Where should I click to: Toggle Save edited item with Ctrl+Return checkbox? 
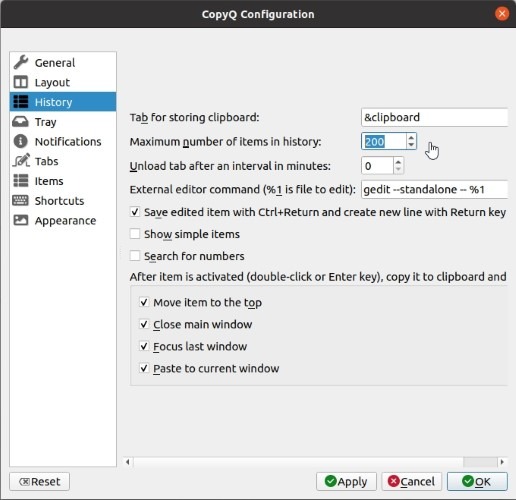(135, 212)
